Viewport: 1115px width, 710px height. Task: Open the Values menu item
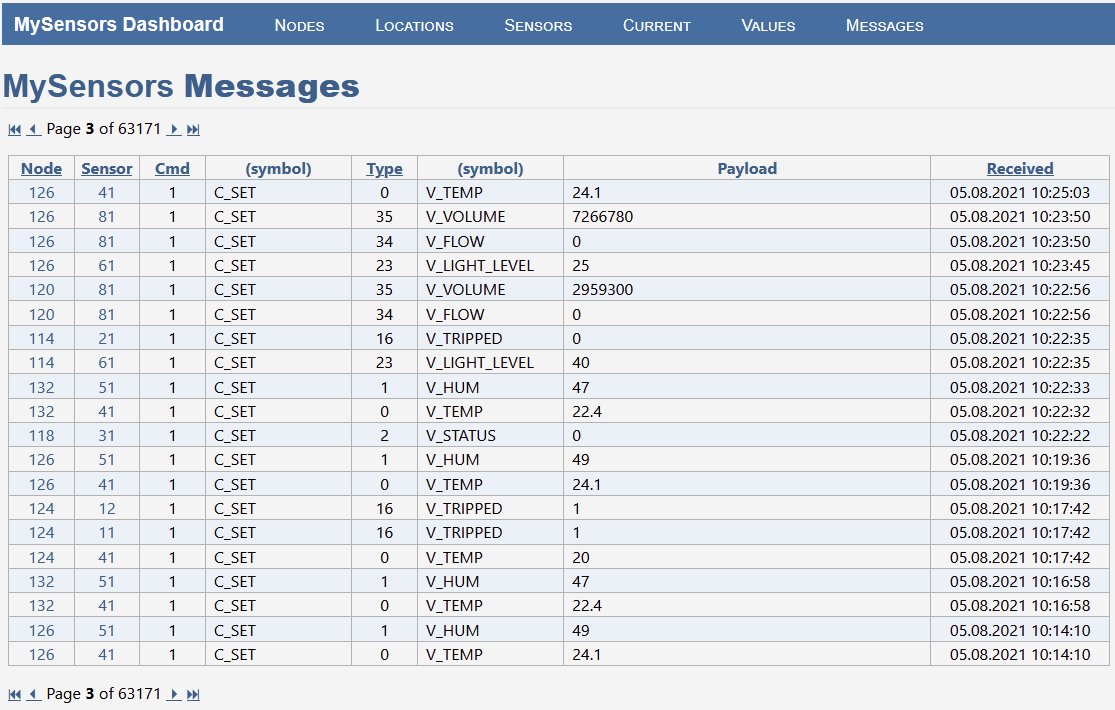(x=769, y=26)
